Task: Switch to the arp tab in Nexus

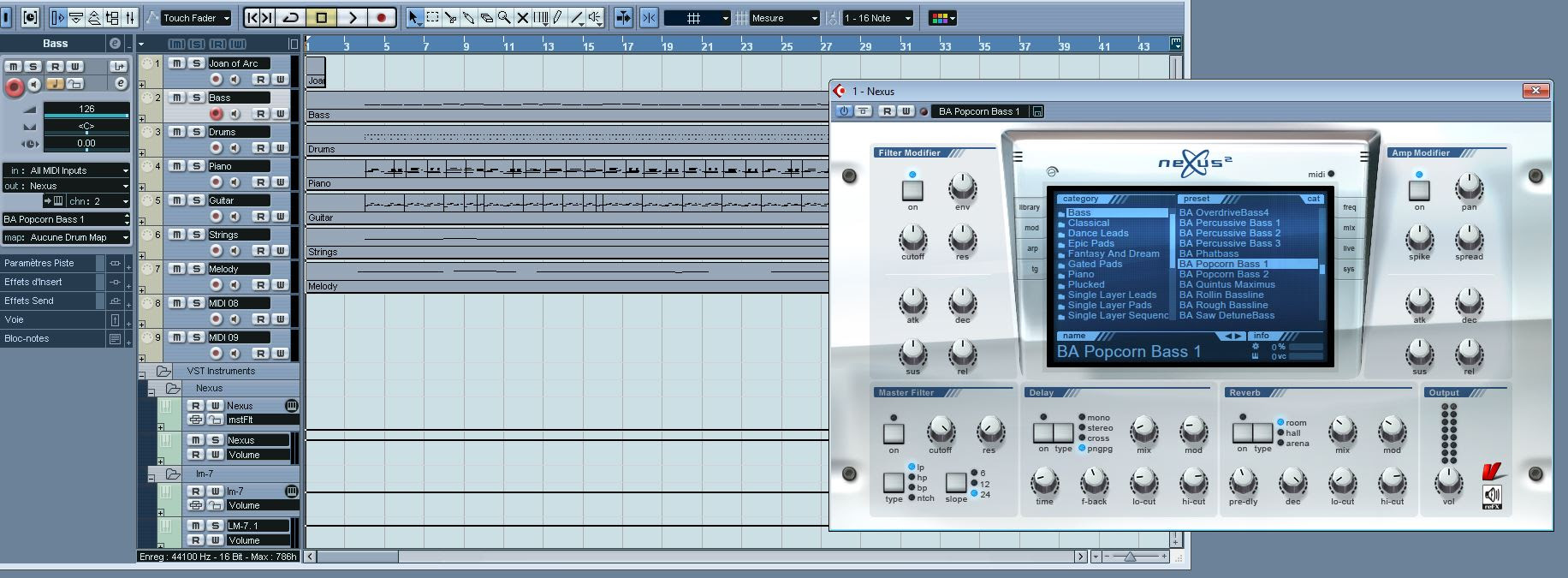Action: (1032, 248)
